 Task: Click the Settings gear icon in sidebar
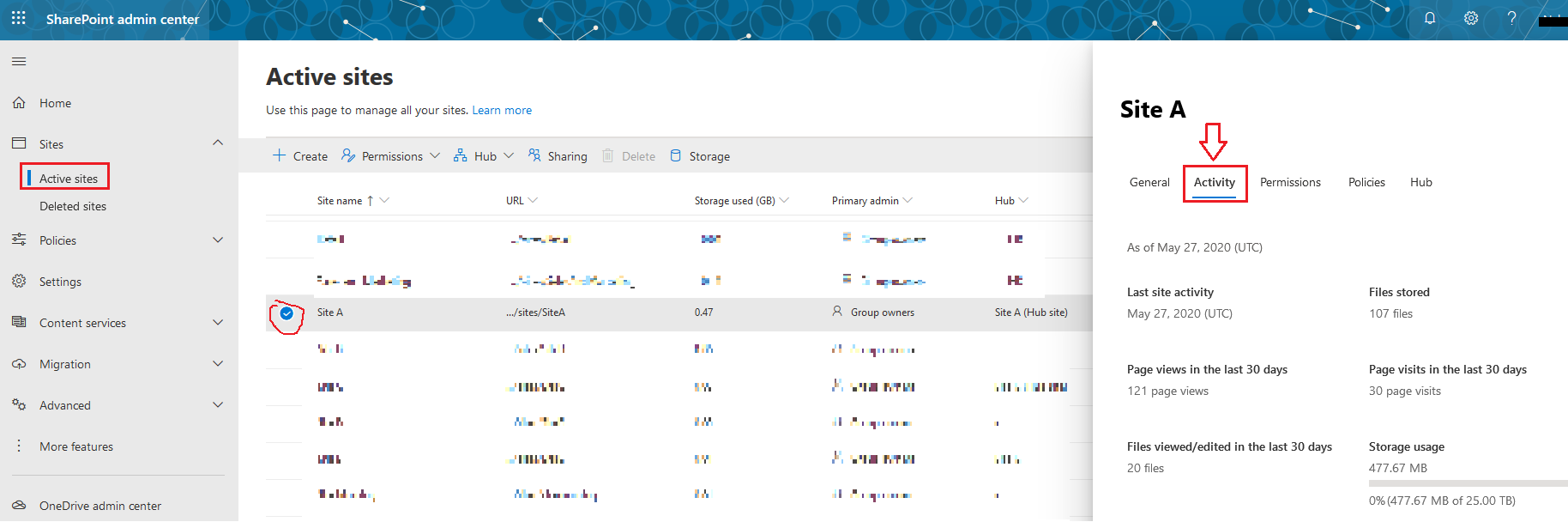[19, 281]
